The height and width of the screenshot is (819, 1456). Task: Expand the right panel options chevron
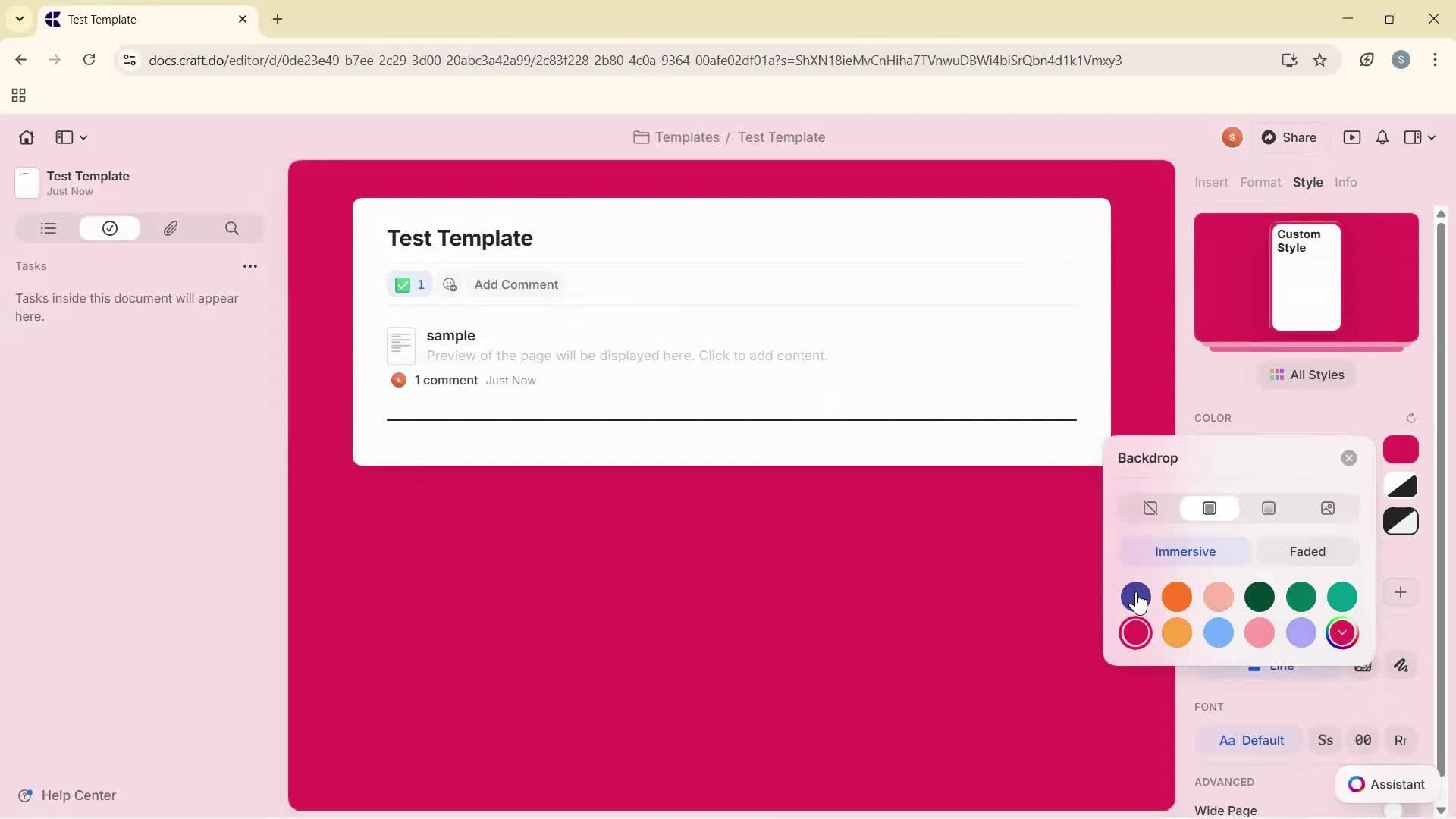tap(1430, 137)
